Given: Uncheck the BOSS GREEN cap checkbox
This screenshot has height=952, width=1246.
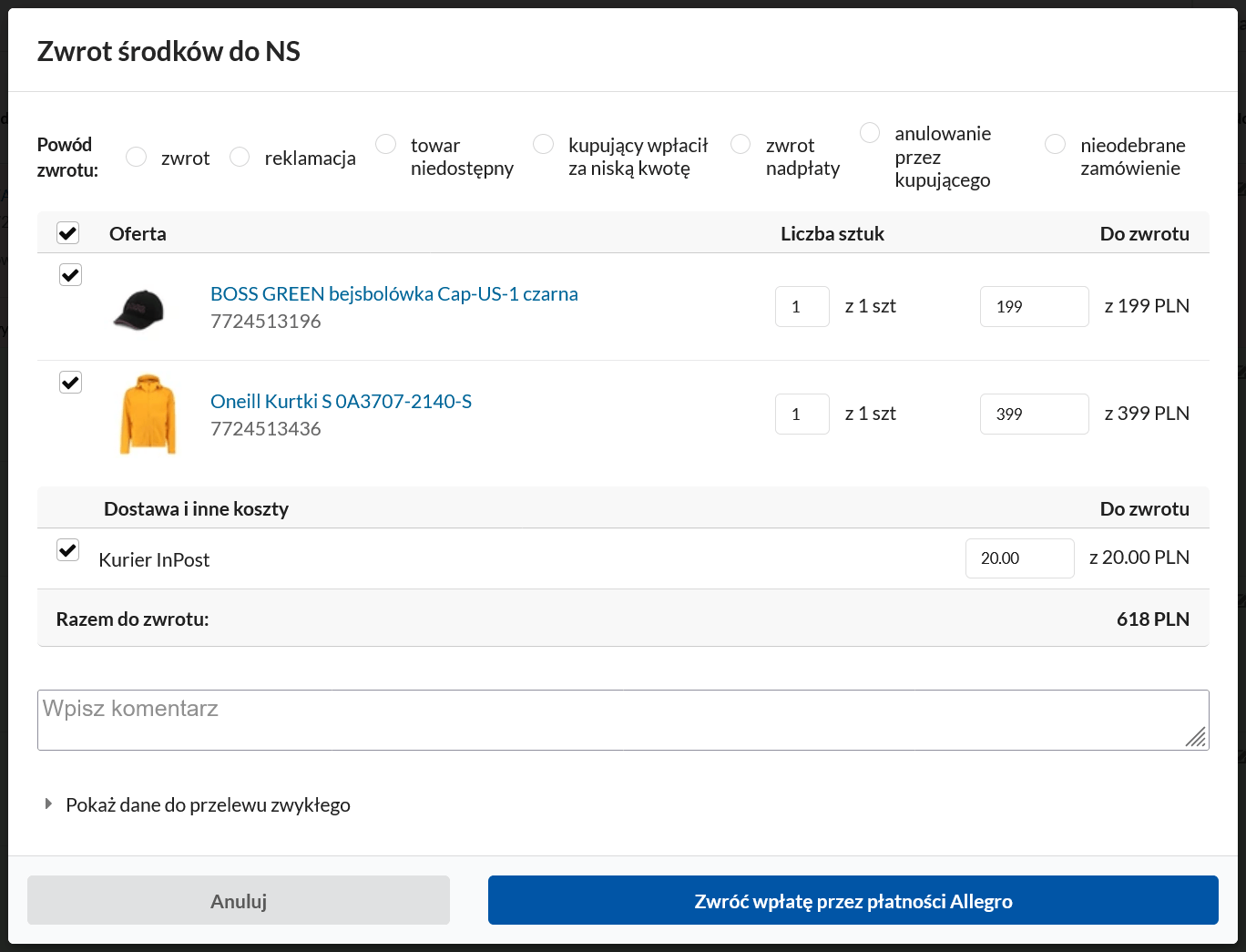Looking at the screenshot, I should [x=70, y=274].
